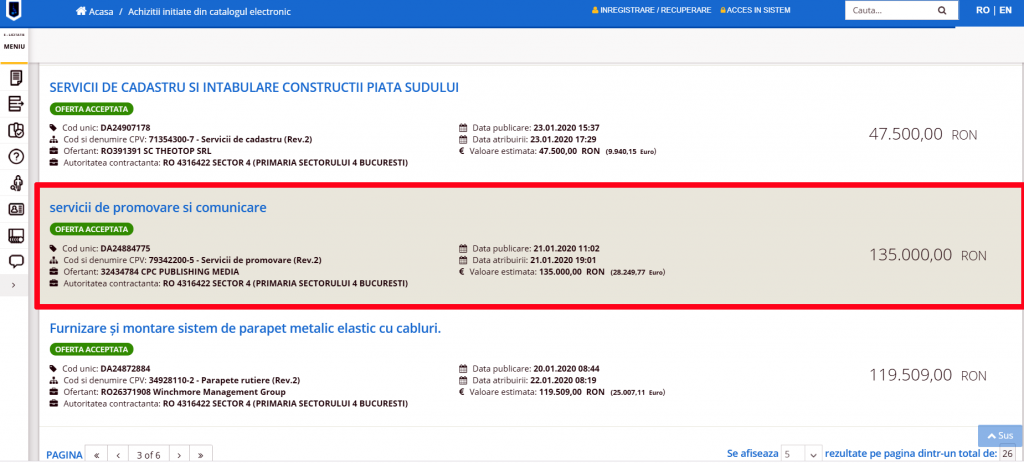Open Furnizare si montare sistem de parapet listing

pos(246,328)
